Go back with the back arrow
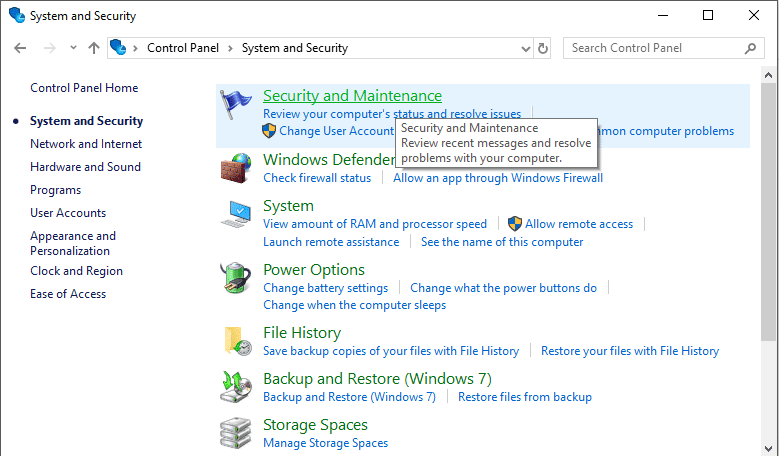The height and width of the screenshot is (456, 779). point(20,48)
